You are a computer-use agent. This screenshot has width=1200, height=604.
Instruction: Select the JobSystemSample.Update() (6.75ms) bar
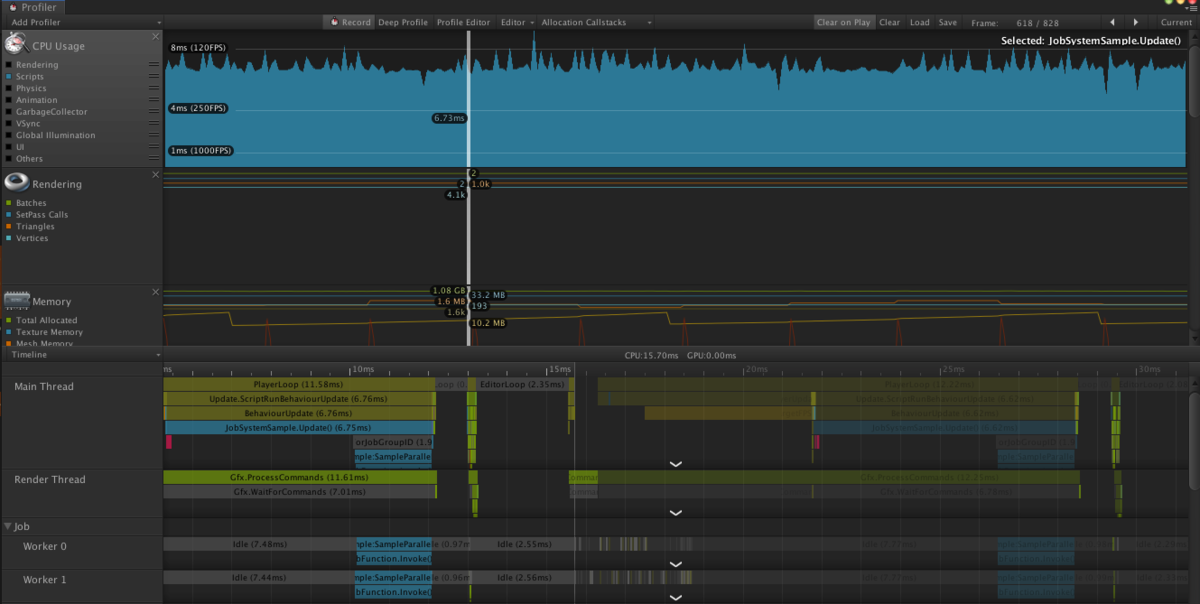(x=299, y=427)
